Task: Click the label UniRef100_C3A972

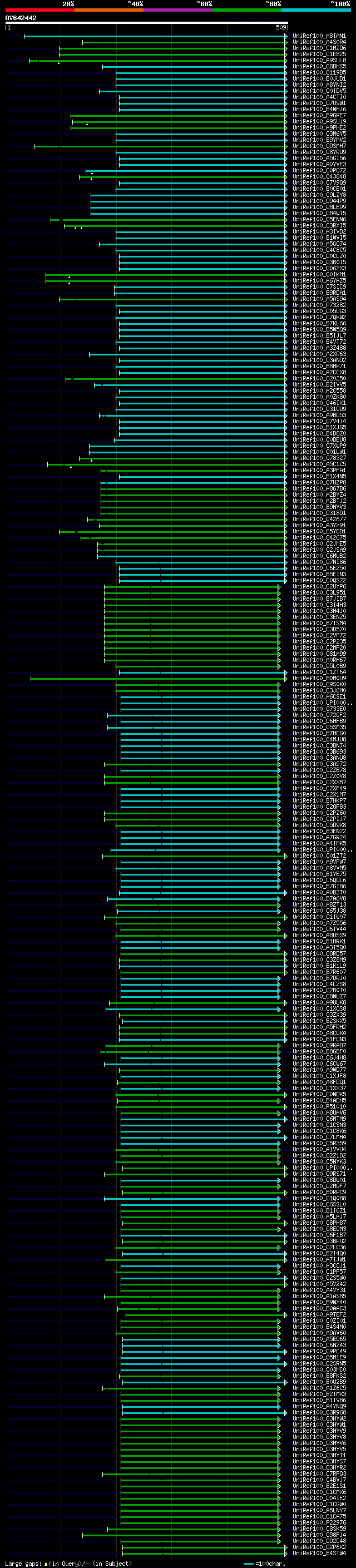Action: (x=319, y=764)
